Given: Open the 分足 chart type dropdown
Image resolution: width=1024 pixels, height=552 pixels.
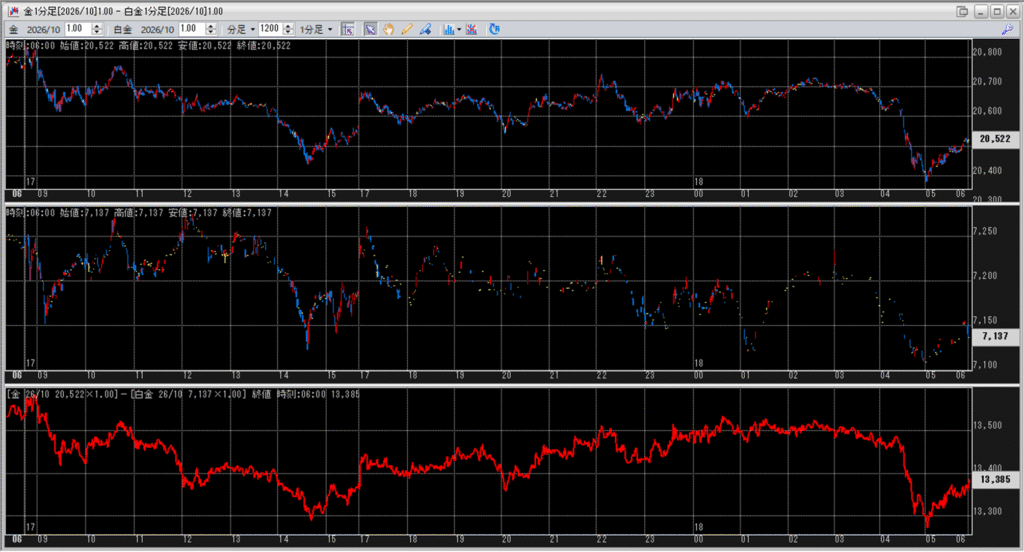Looking at the screenshot, I should click(x=241, y=29).
